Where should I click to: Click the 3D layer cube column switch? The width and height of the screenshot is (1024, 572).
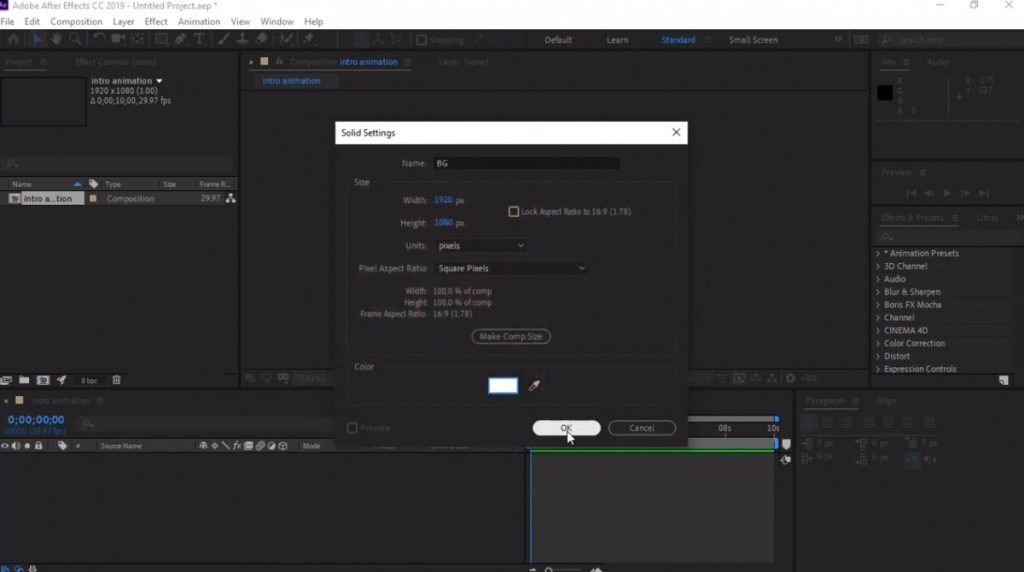[x=283, y=446]
